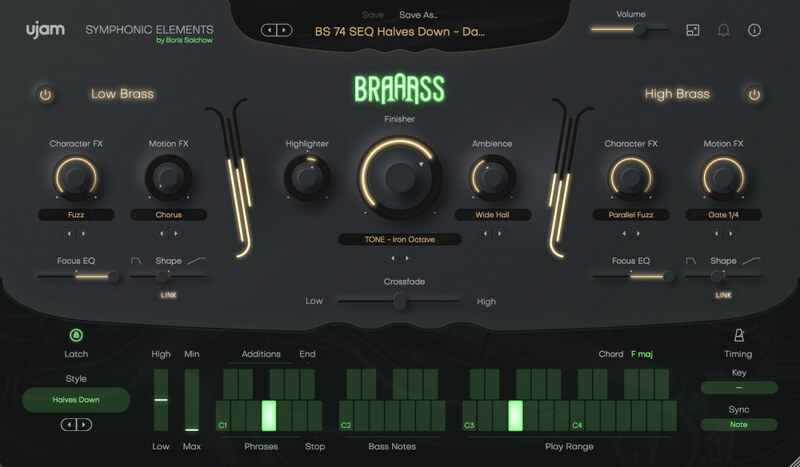The image size is (800, 467).
Task: Open the Wide Hall Ambience dropdown
Action: pyautogui.click(x=492, y=214)
